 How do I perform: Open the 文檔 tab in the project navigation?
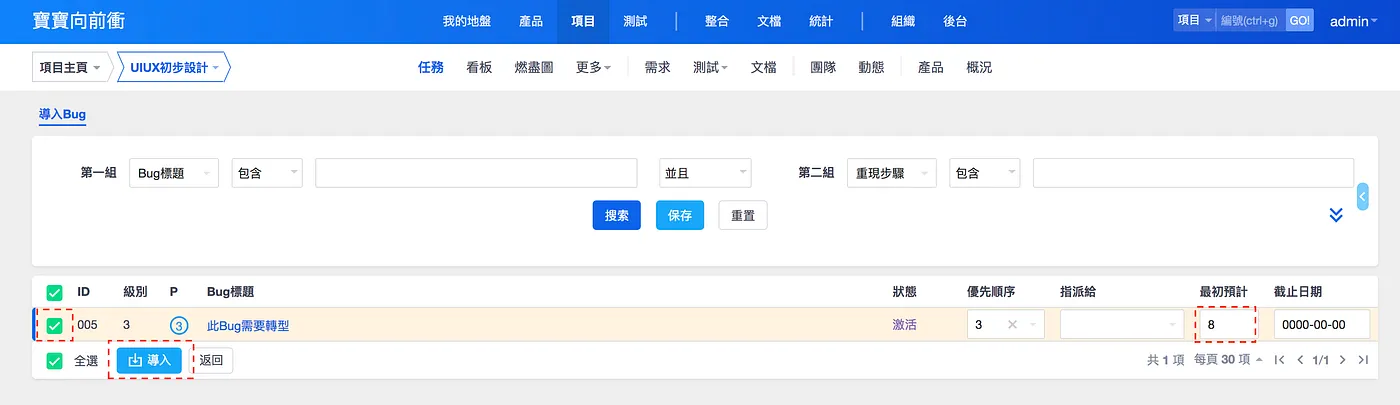764,68
